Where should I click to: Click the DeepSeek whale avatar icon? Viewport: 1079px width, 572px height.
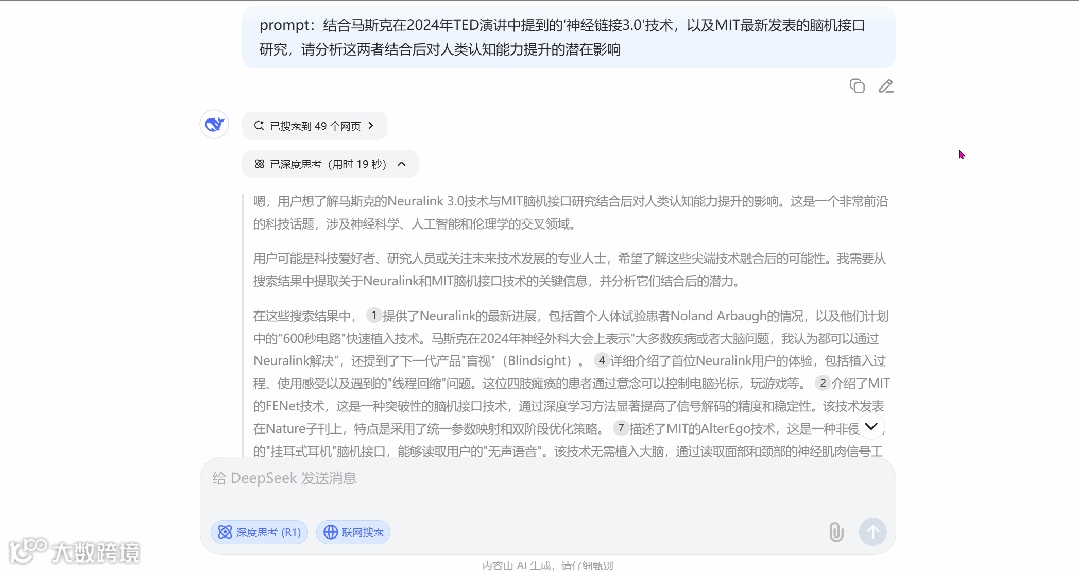(x=214, y=125)
